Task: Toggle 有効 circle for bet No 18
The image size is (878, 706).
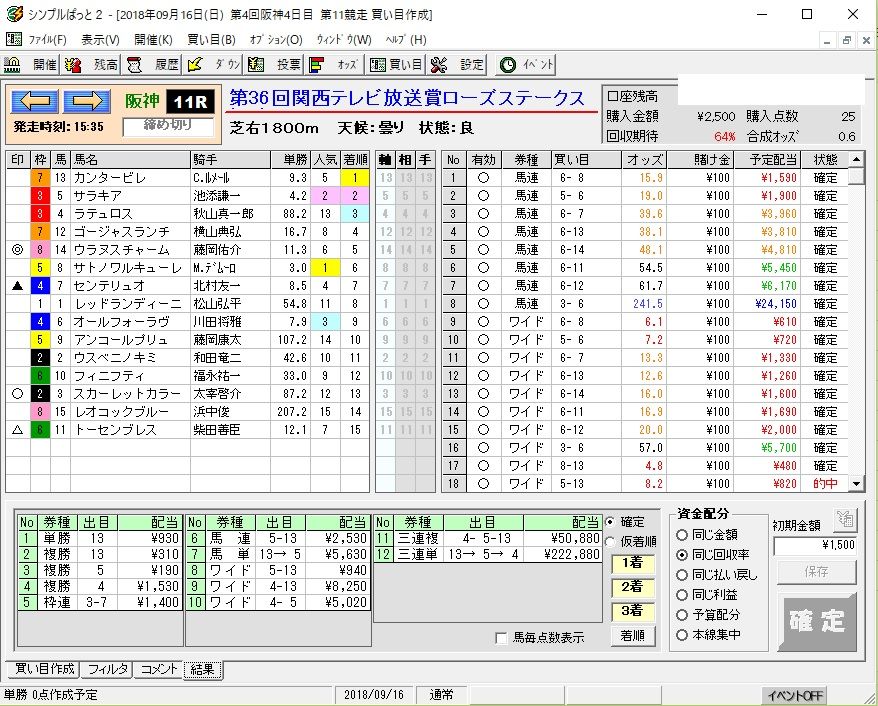Action: [483, 484]
